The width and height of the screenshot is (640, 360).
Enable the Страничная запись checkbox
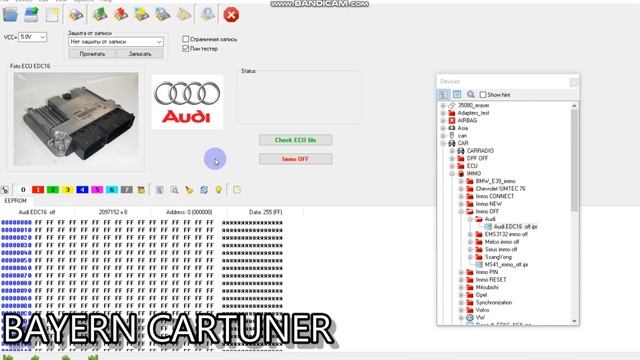(186, 39)
